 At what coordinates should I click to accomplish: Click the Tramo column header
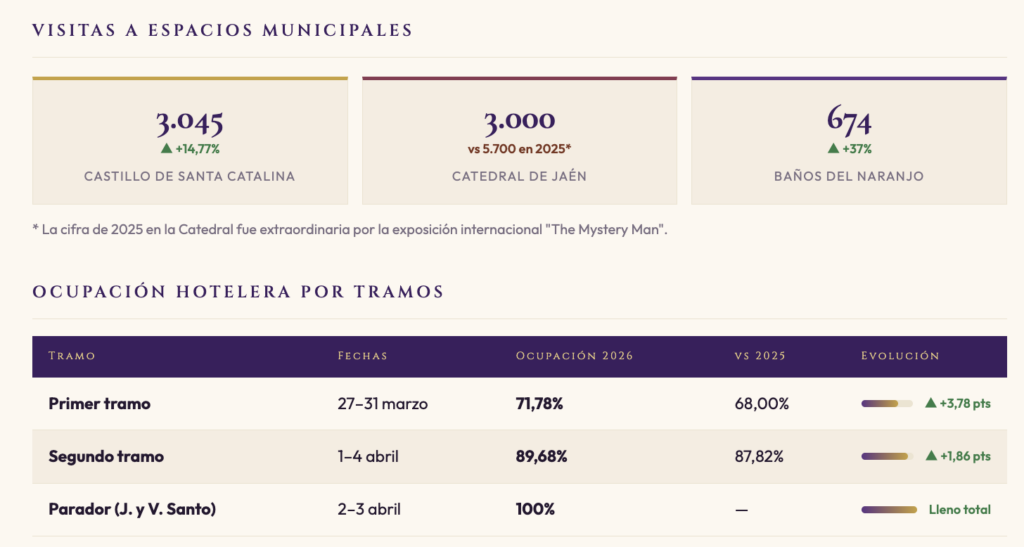pyautogui.click(x=72, y=356)
